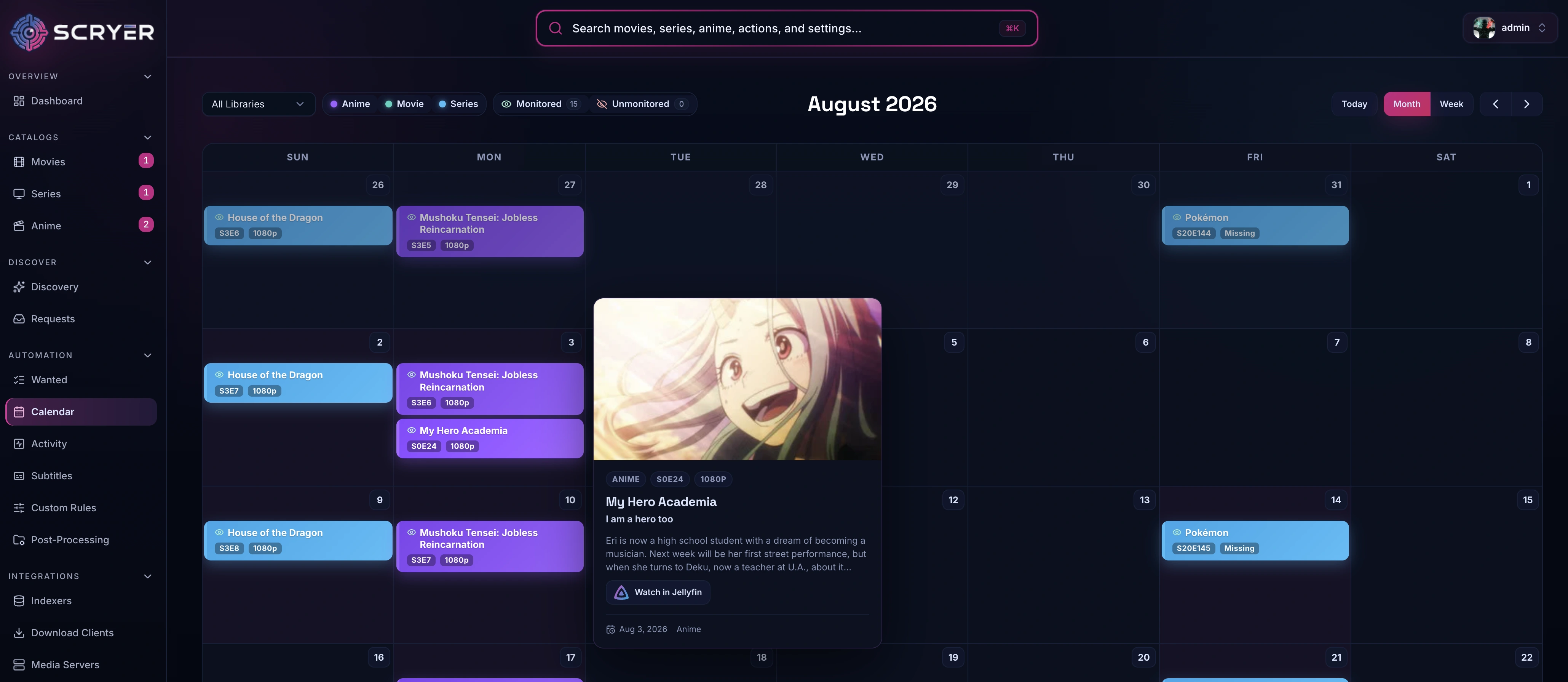Click My Hero Academia episode thumbnail
Image resolution: width=1568 pixels, height=682 pixels.
[x=737, y=379]
